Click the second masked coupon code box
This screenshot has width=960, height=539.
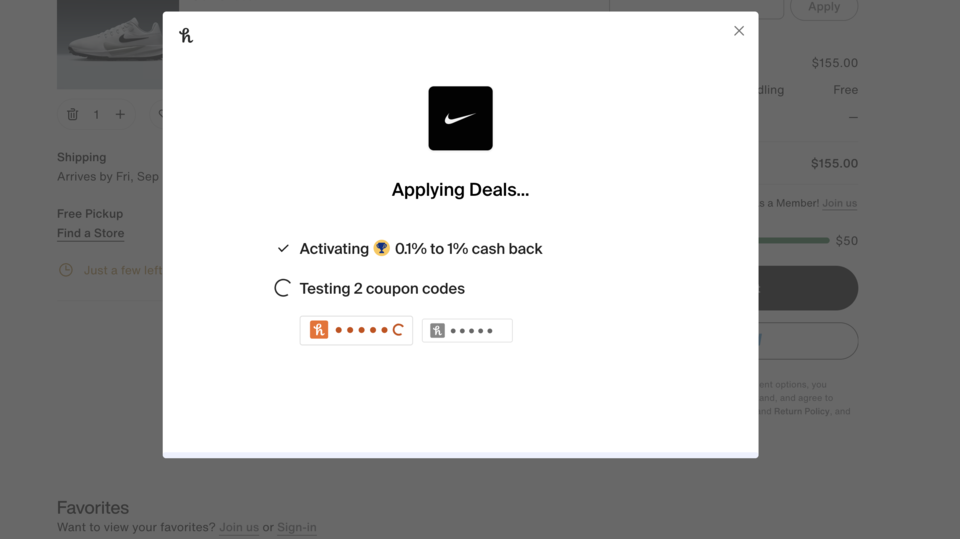coord(467,330)
